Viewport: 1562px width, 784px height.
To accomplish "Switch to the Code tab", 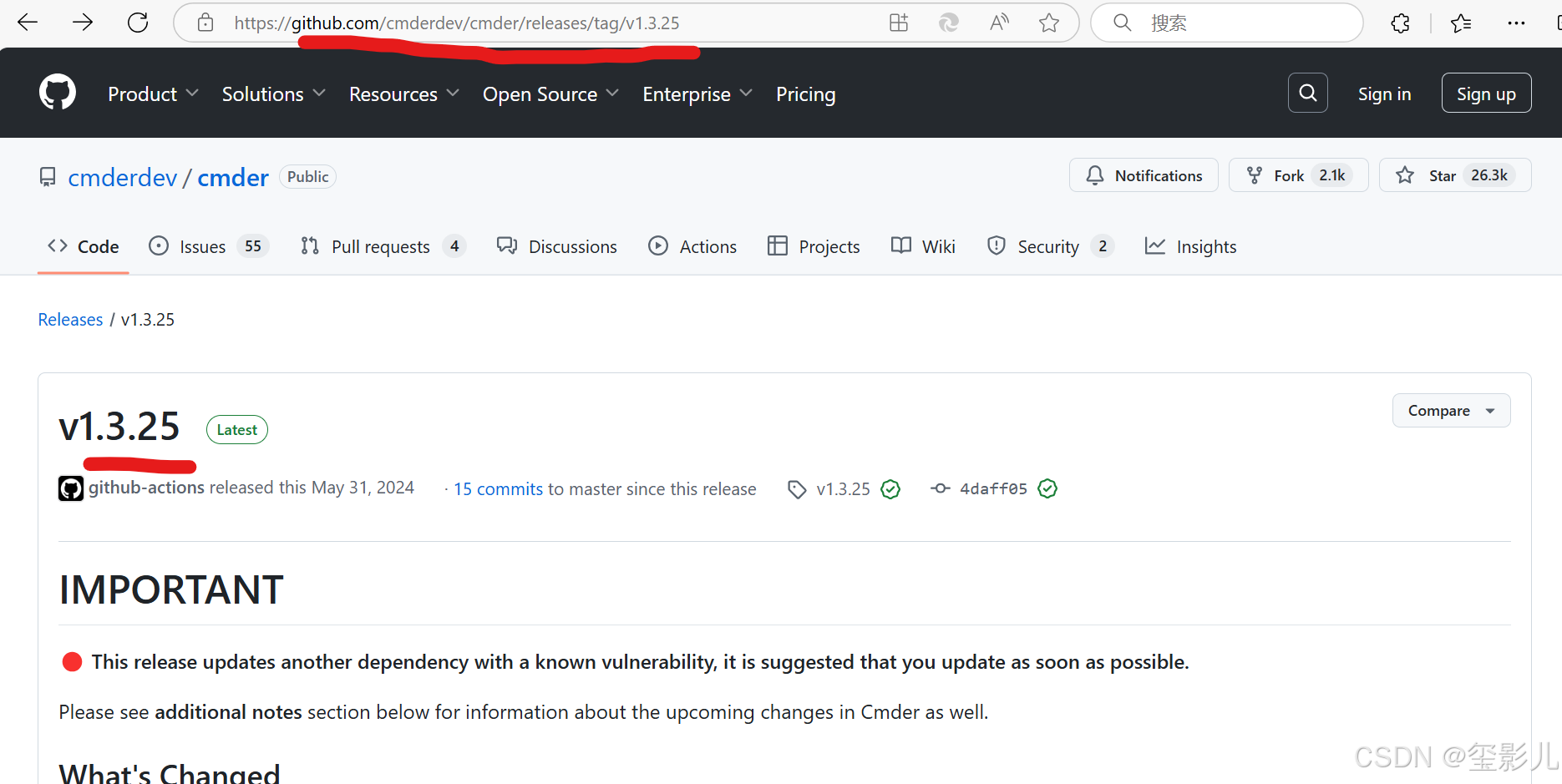I will click(x=84, y=246).
